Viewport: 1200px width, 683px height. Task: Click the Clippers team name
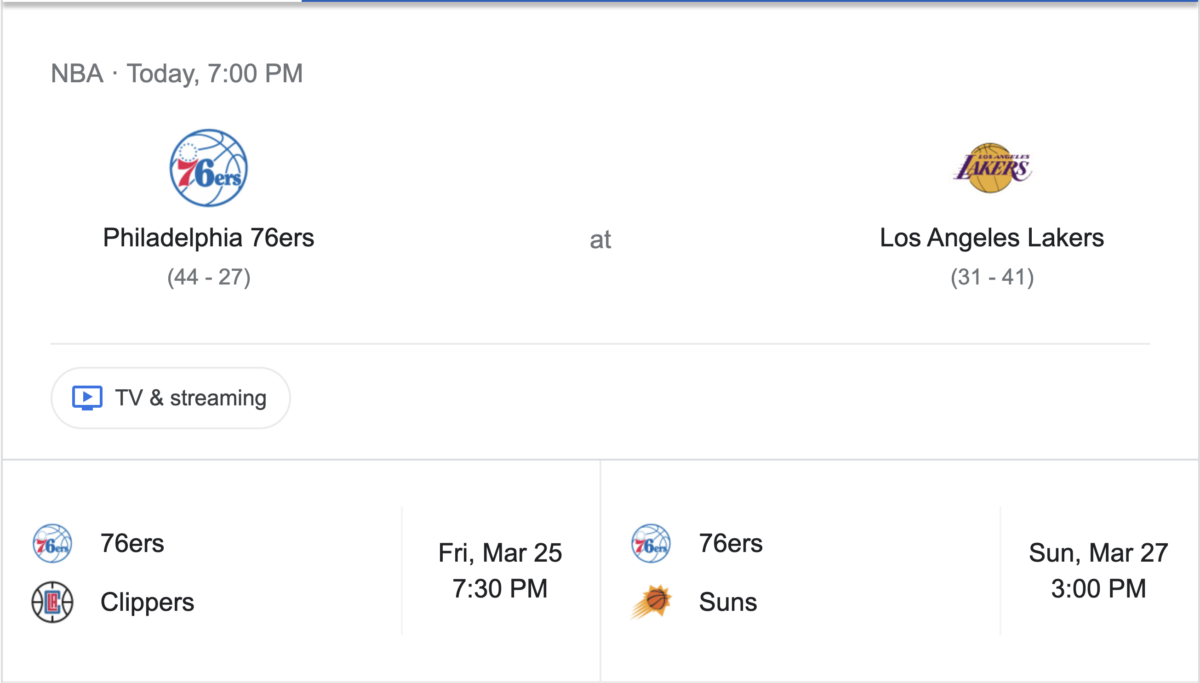(147, 602)
